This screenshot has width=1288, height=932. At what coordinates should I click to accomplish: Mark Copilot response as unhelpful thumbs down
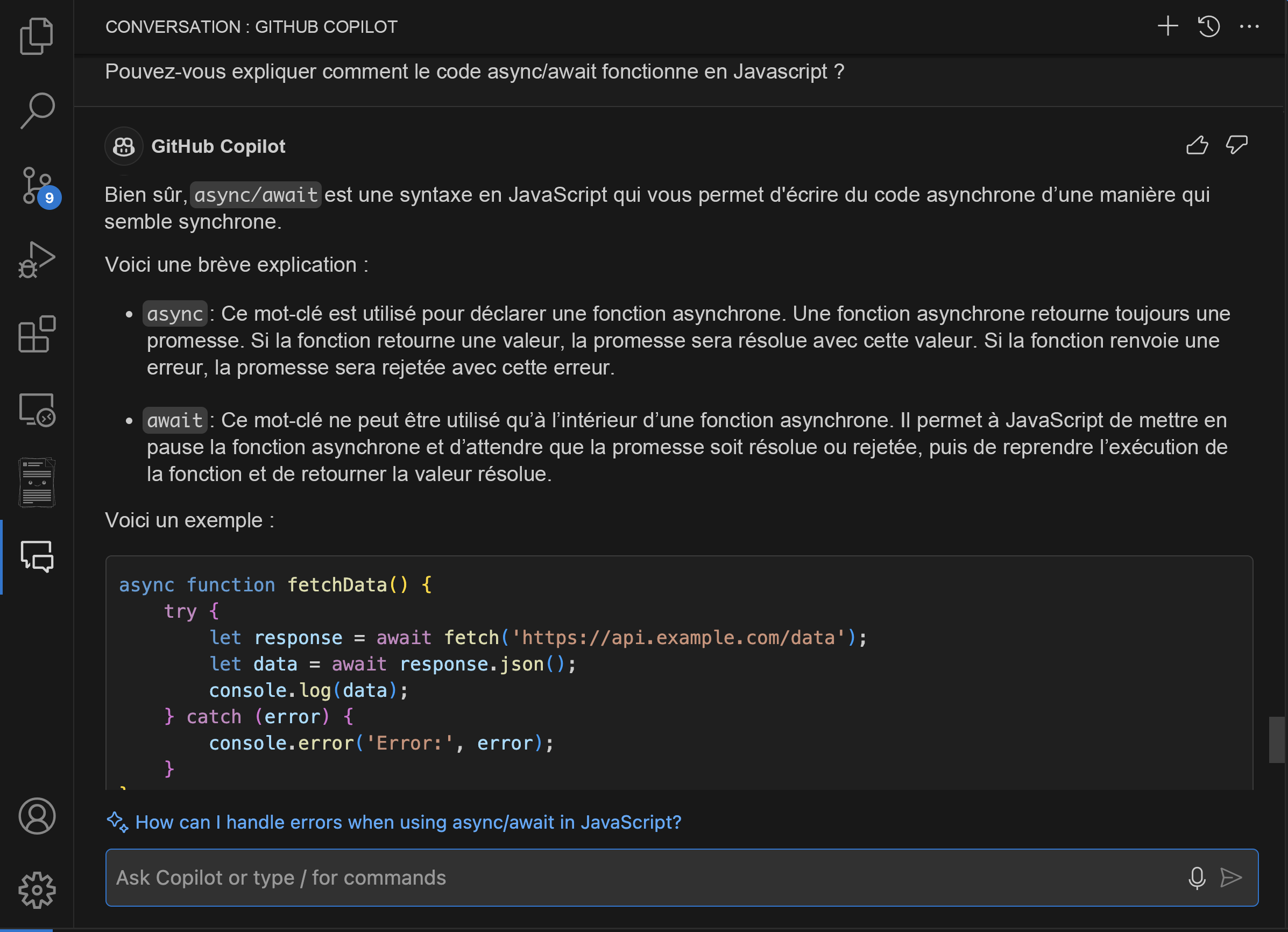tap(1236, 145)
